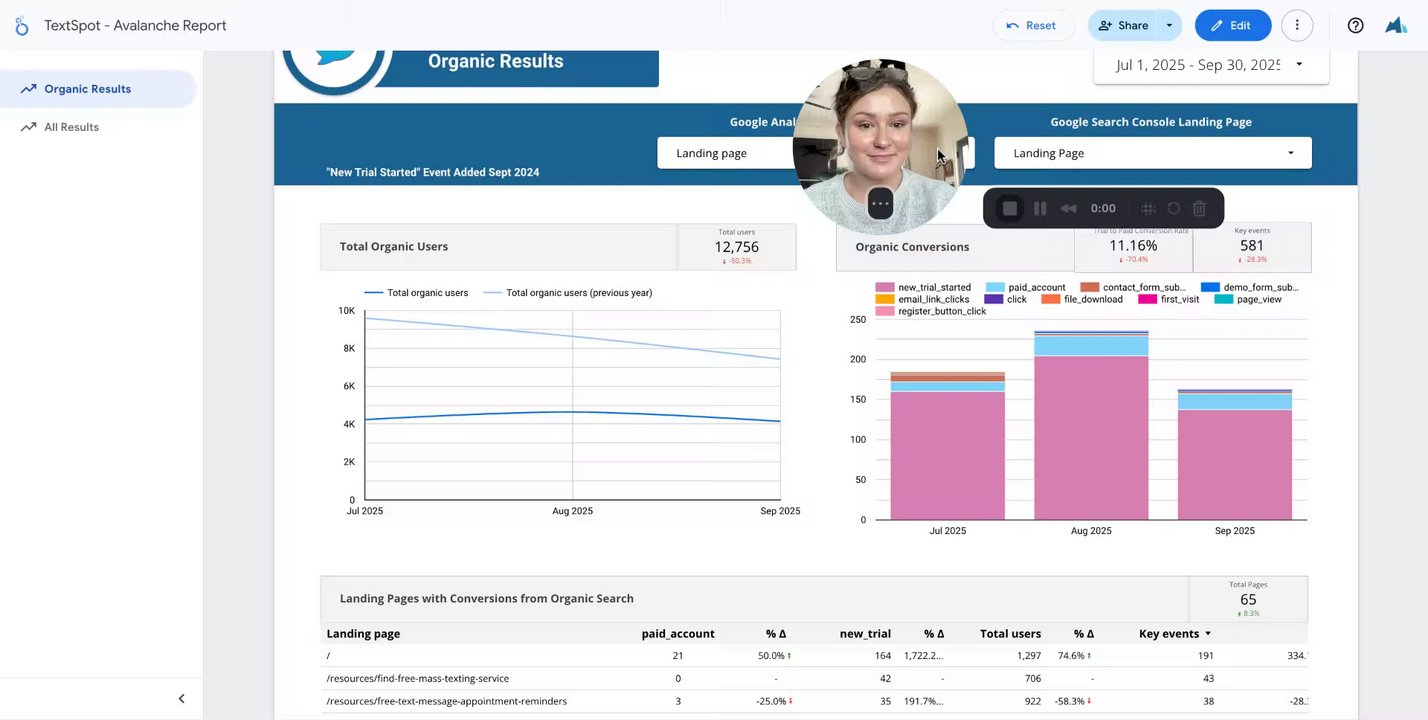The image size is (1428, 720).
Task: Click the paid_account column header
Action: click(x=678, y=634)
